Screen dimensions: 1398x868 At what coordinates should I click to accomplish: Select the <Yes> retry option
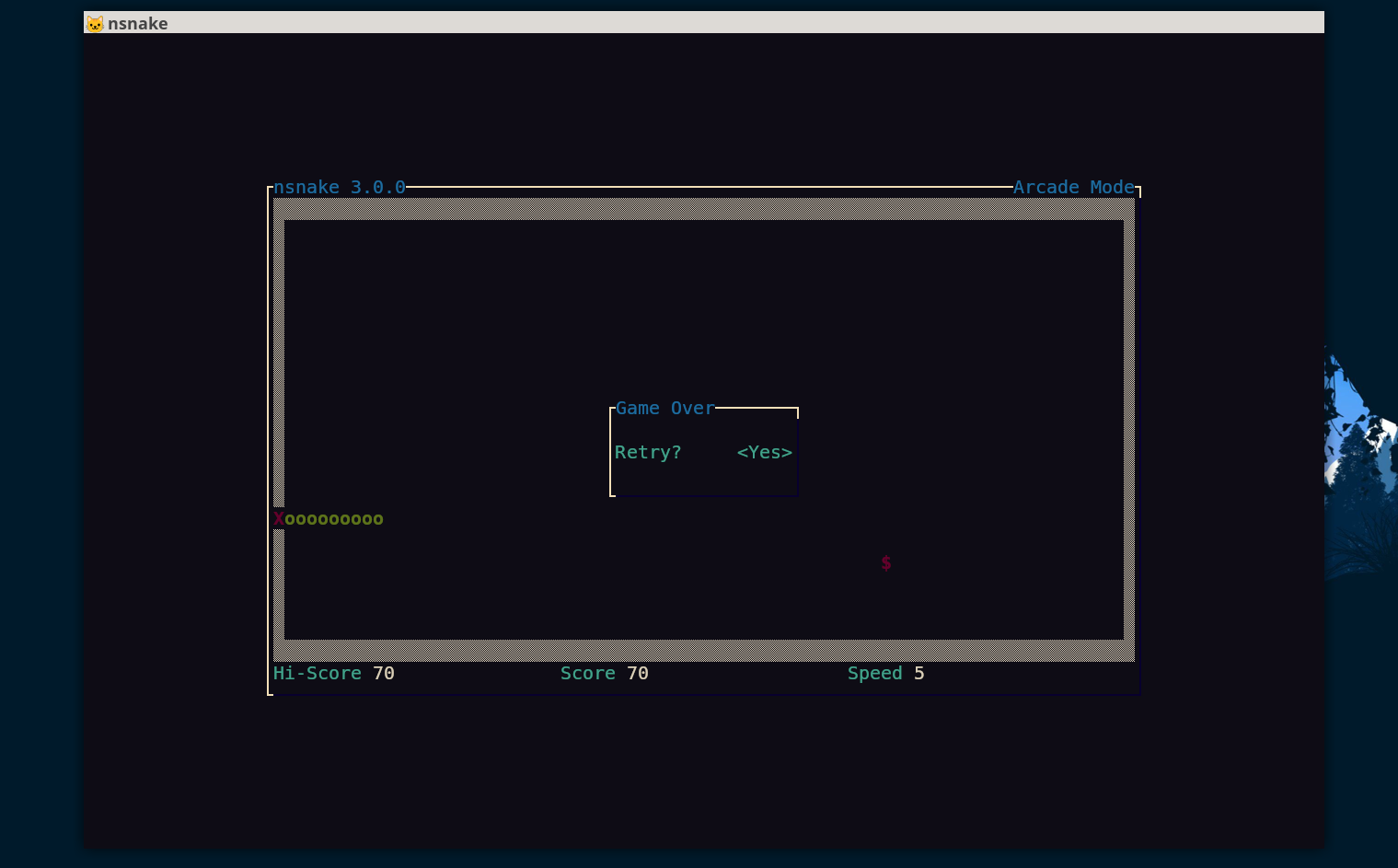click(764, 452)
